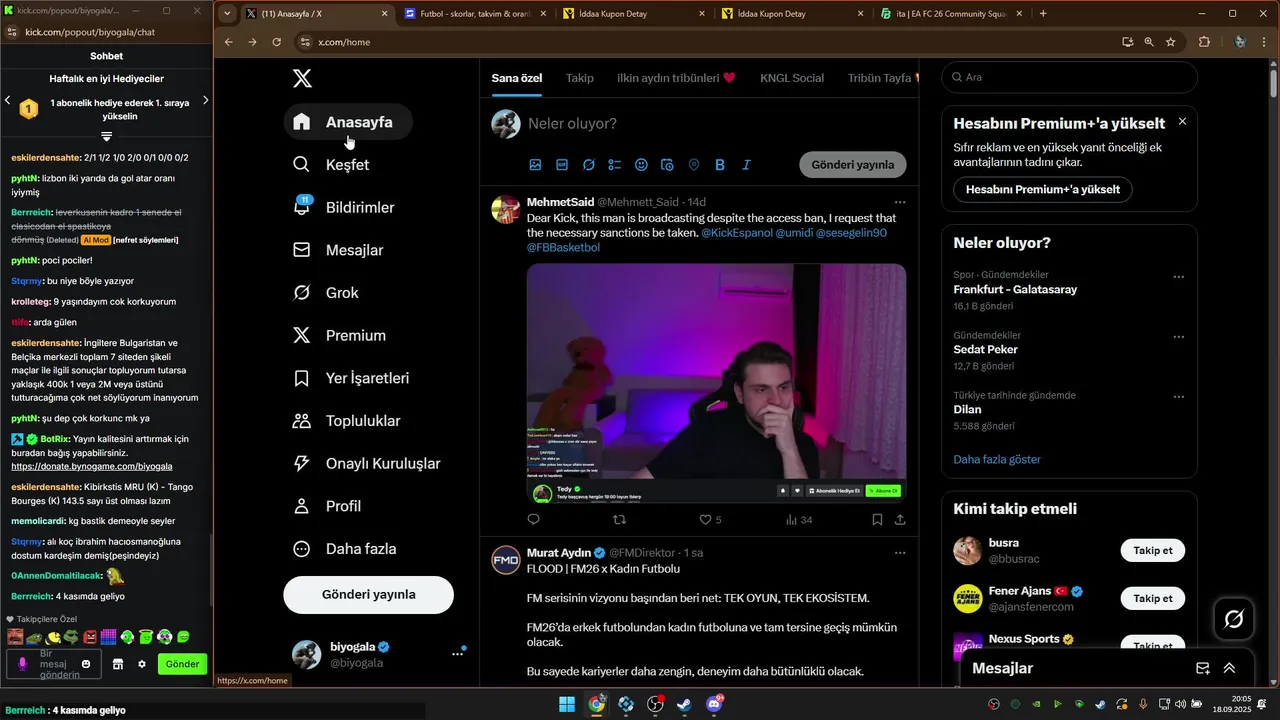Viewport: 1280px width, 720px height.
Task: Open the Chrome extensions puzzle icon
Action: (1204, 42)
